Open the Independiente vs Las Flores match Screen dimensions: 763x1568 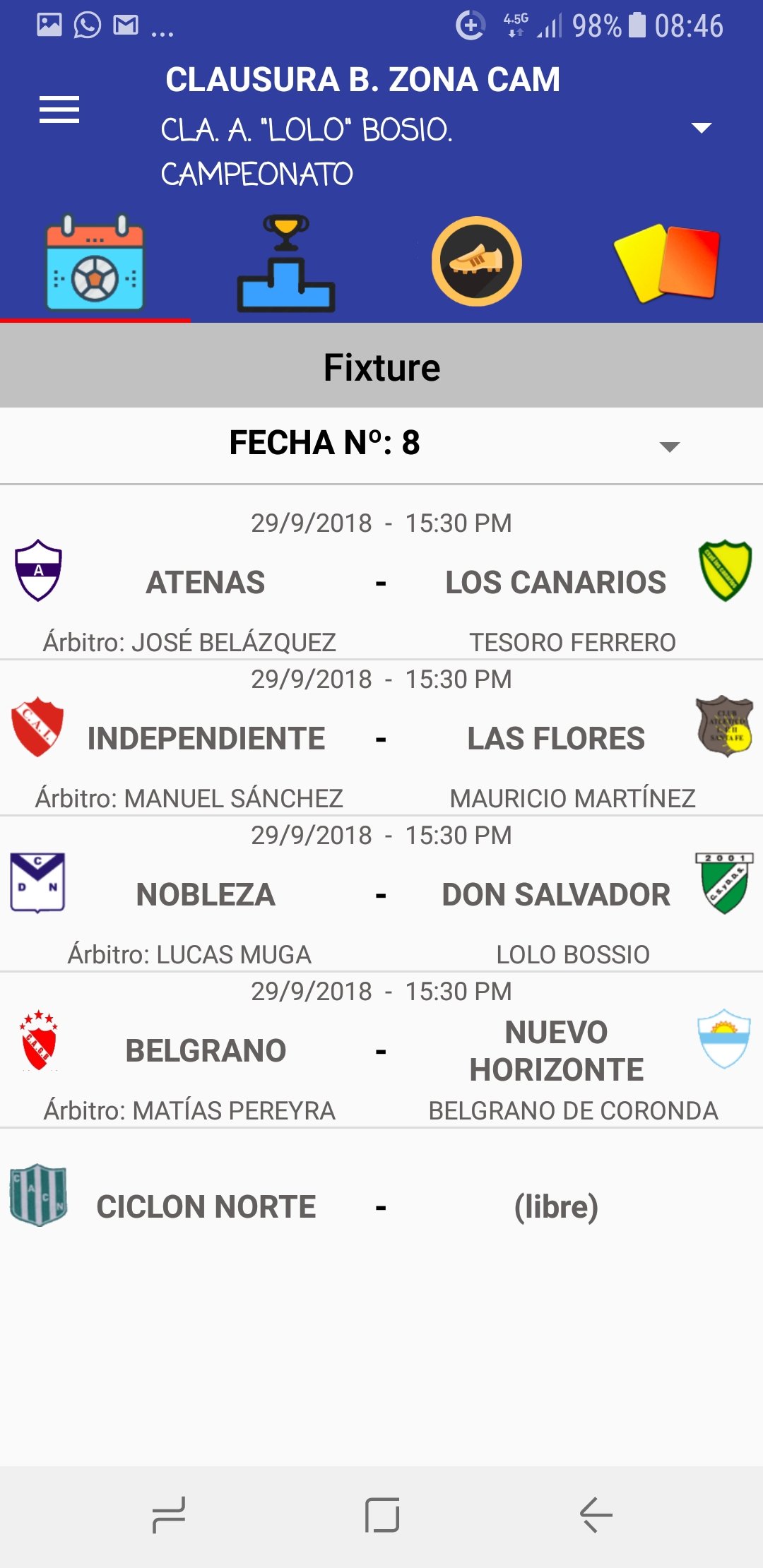[x=381, y=739]
